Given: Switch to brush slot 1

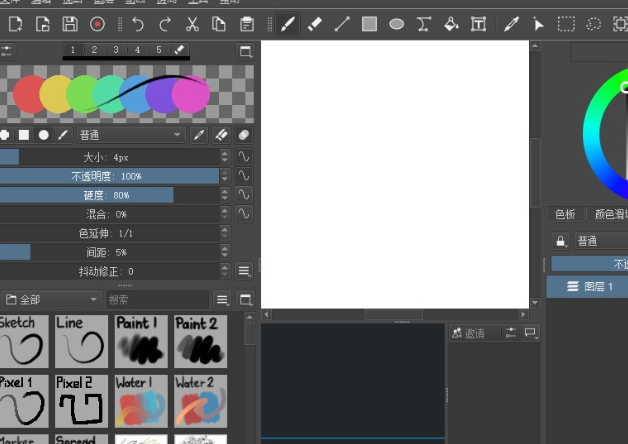Looking at the screenshot, I should coord(72,50).
